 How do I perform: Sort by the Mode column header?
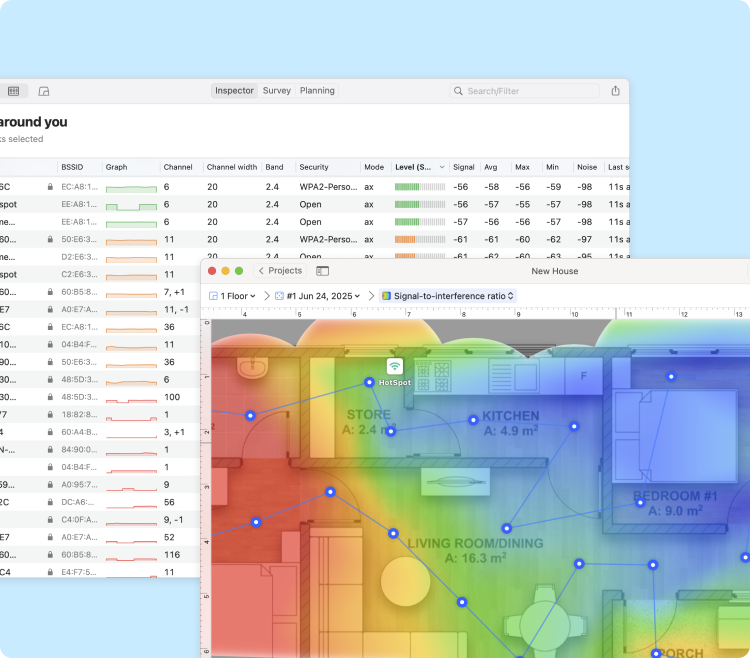[x=374, y=167]
